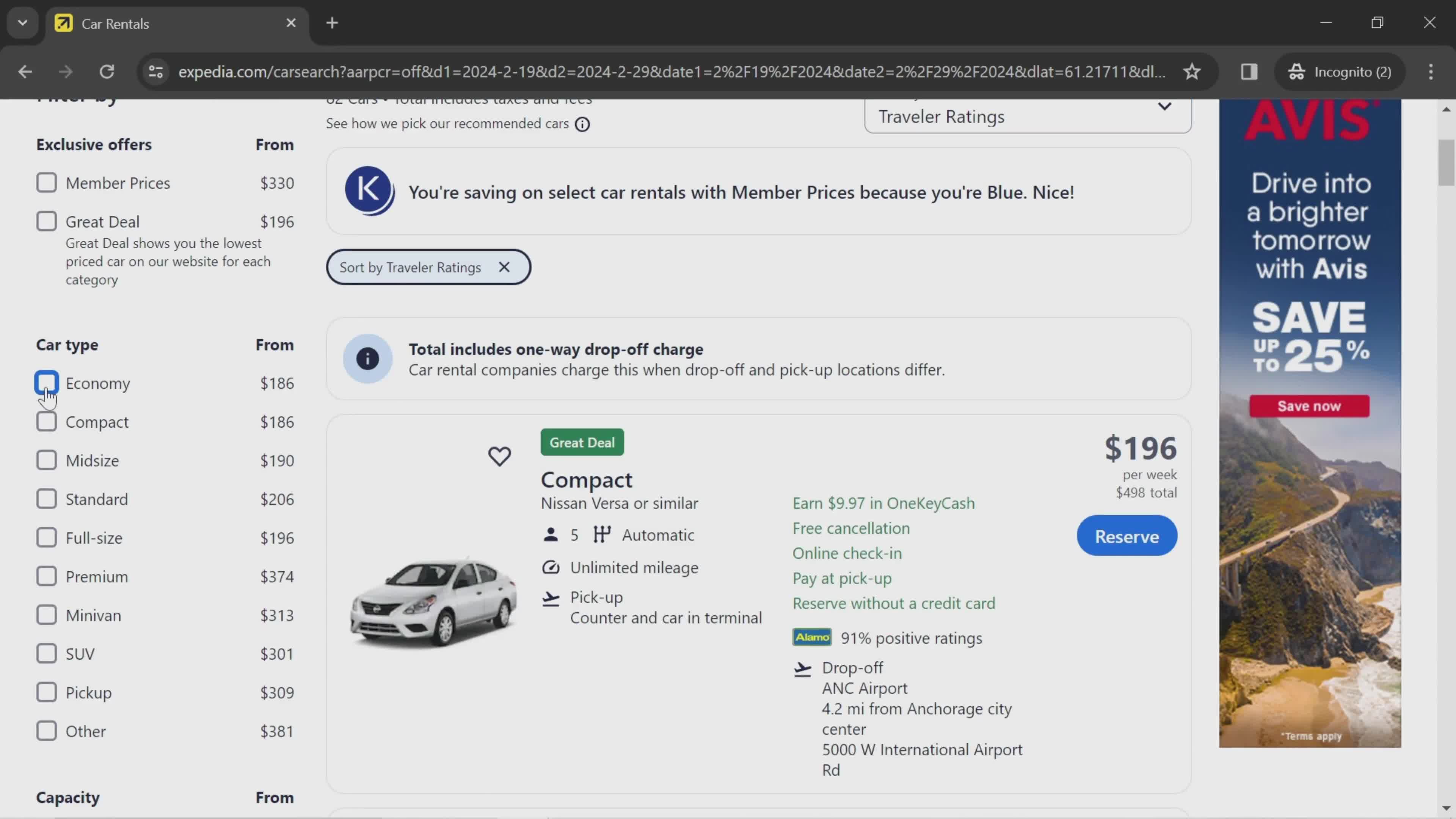Click the page vertical scrollbar thumb
This screenshot has width=1456, height=819.
click(x=1447, y=162)
